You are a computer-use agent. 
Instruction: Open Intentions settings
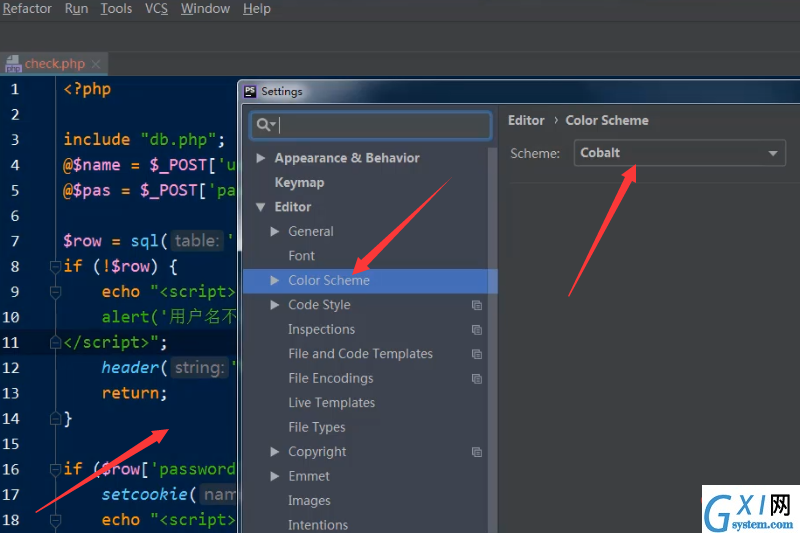coord(318,525)
